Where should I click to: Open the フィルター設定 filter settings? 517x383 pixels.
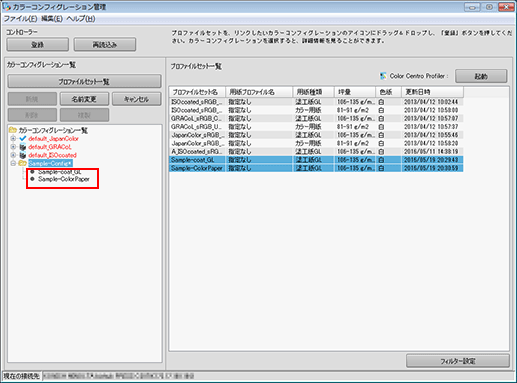[458, 361]
